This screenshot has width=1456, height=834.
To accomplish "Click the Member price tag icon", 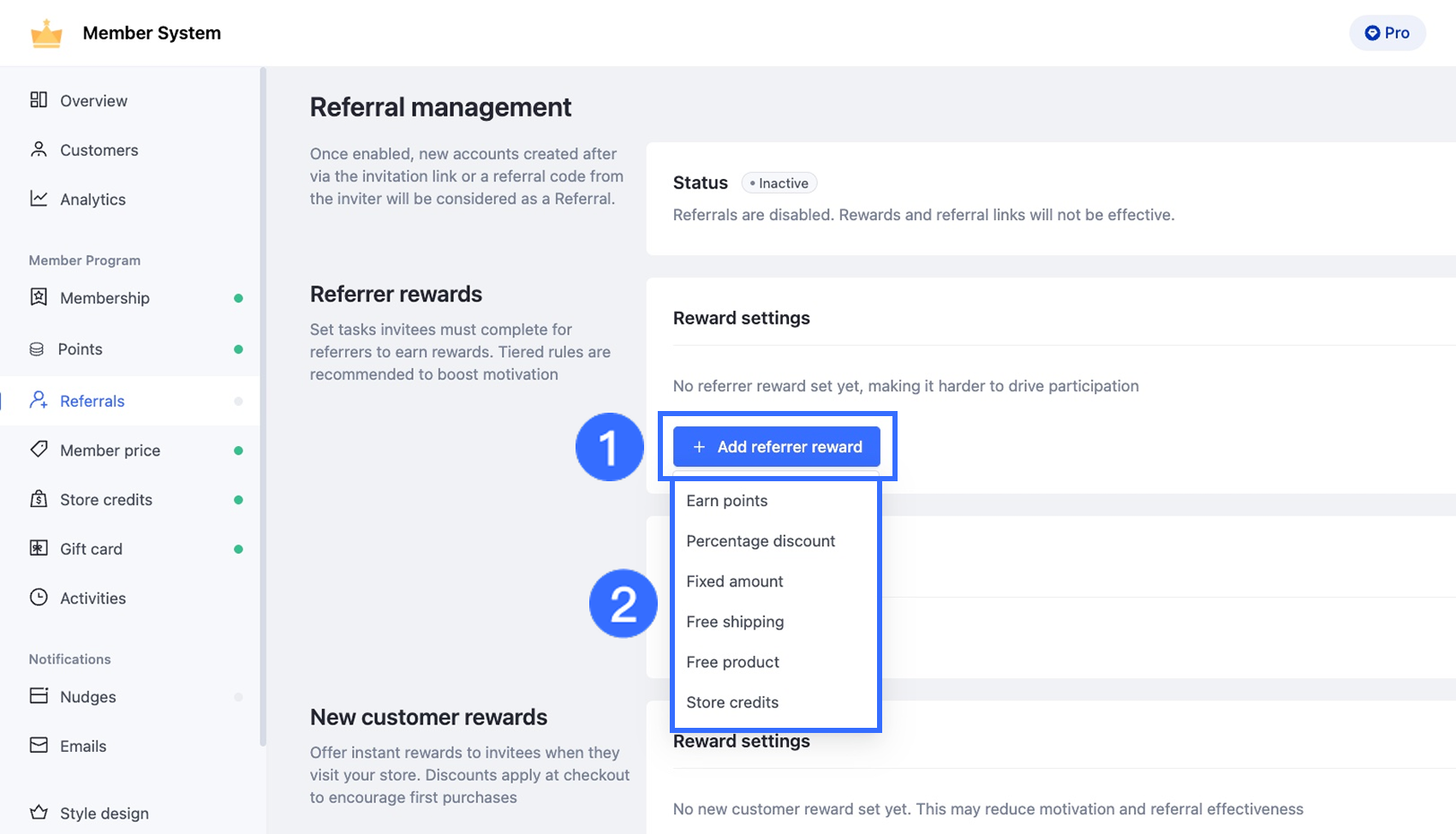I will pos(39,450).
